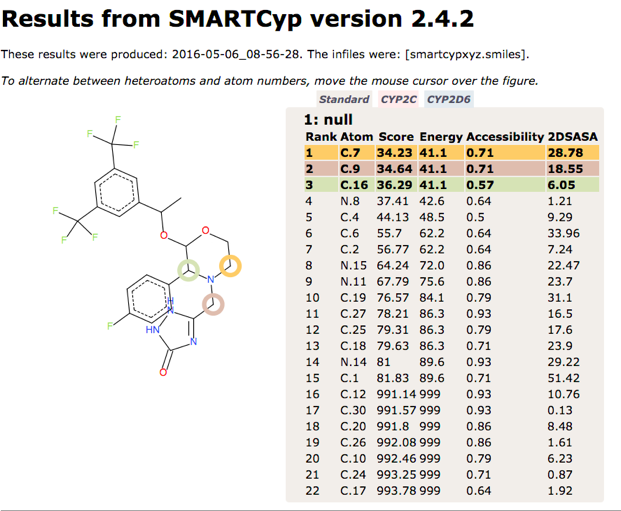Click atom C.17 in the table

(x=353, y=491)
